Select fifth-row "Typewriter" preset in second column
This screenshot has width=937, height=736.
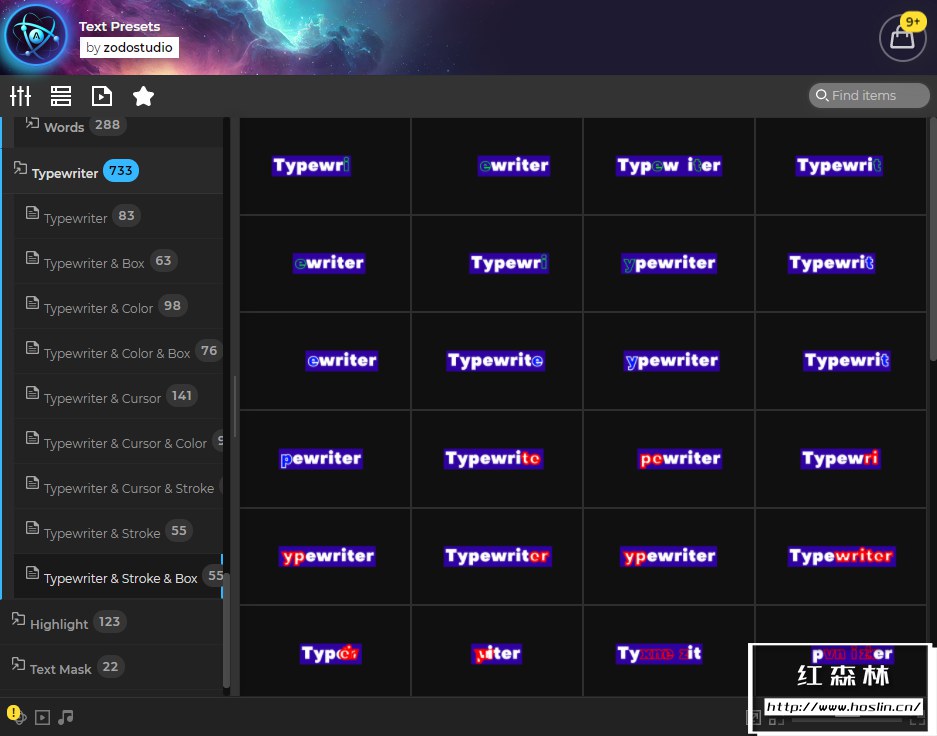coord(497,556)
